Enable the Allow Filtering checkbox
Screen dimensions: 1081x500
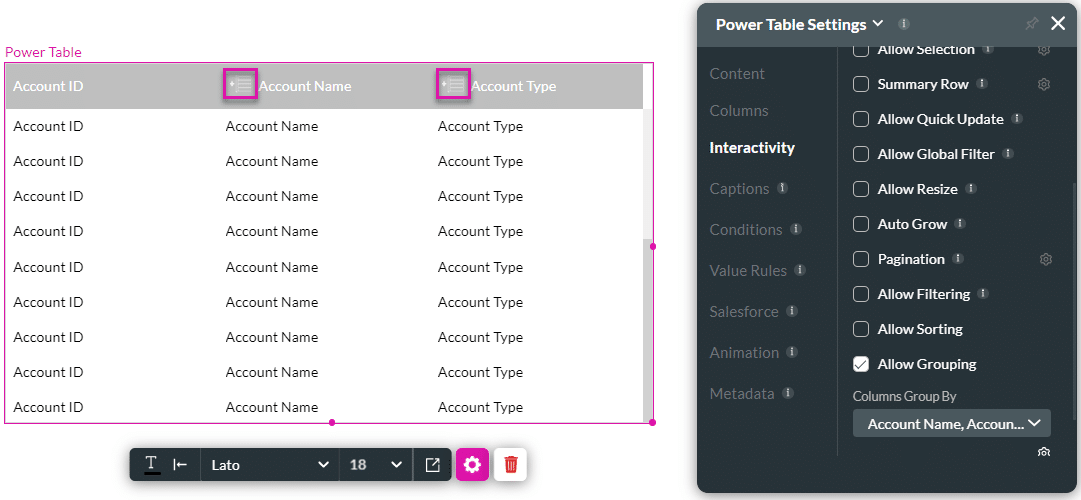[x=861, y=294]
